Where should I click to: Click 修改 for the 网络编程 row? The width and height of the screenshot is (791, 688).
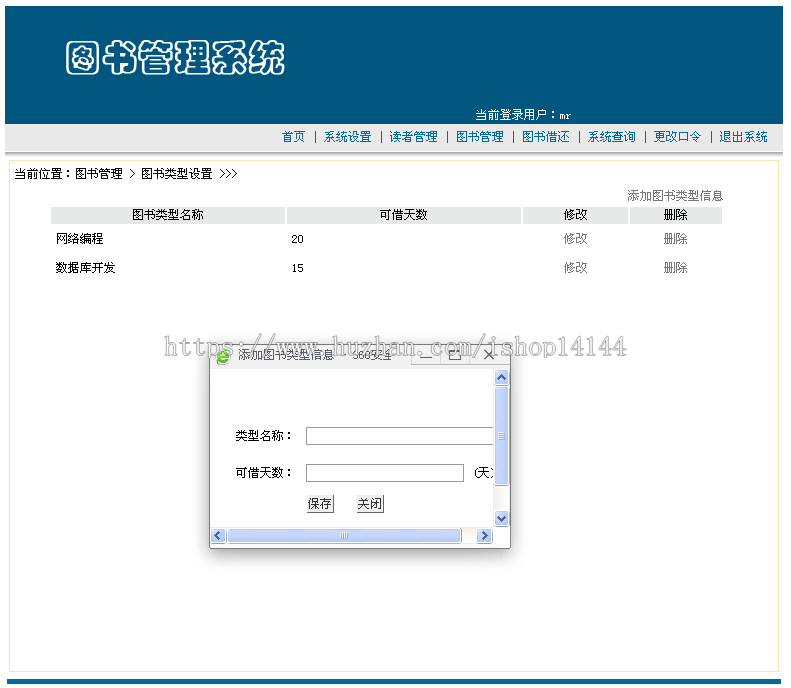coord(576,239)
